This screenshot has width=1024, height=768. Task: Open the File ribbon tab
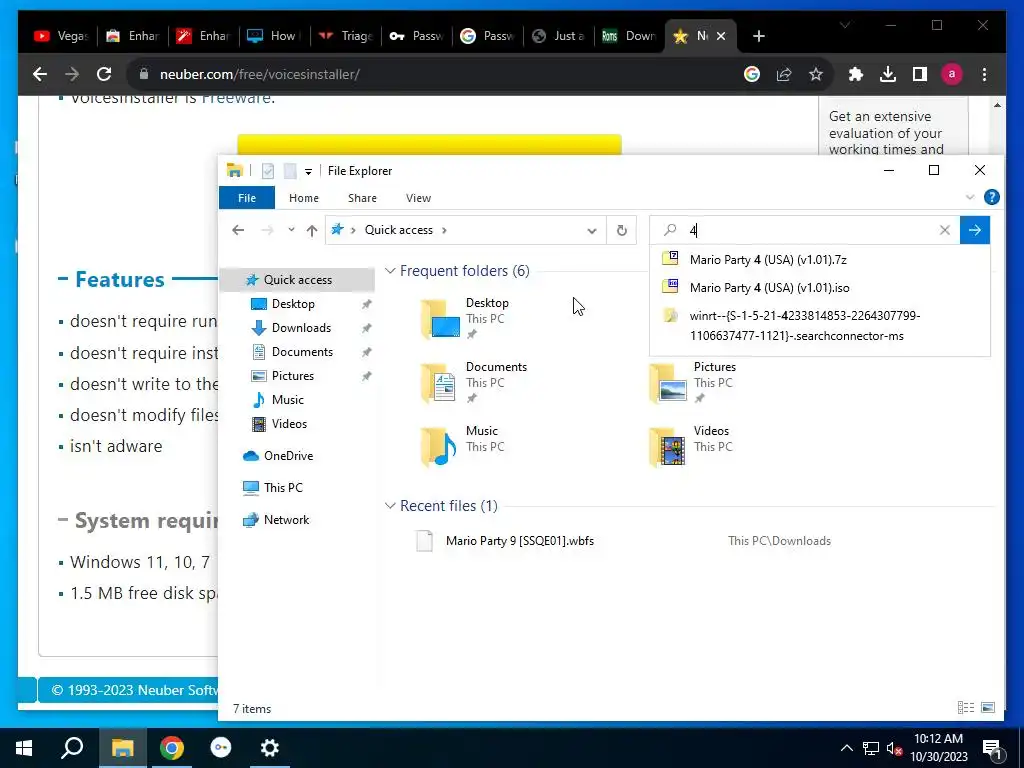coord(247,198)
